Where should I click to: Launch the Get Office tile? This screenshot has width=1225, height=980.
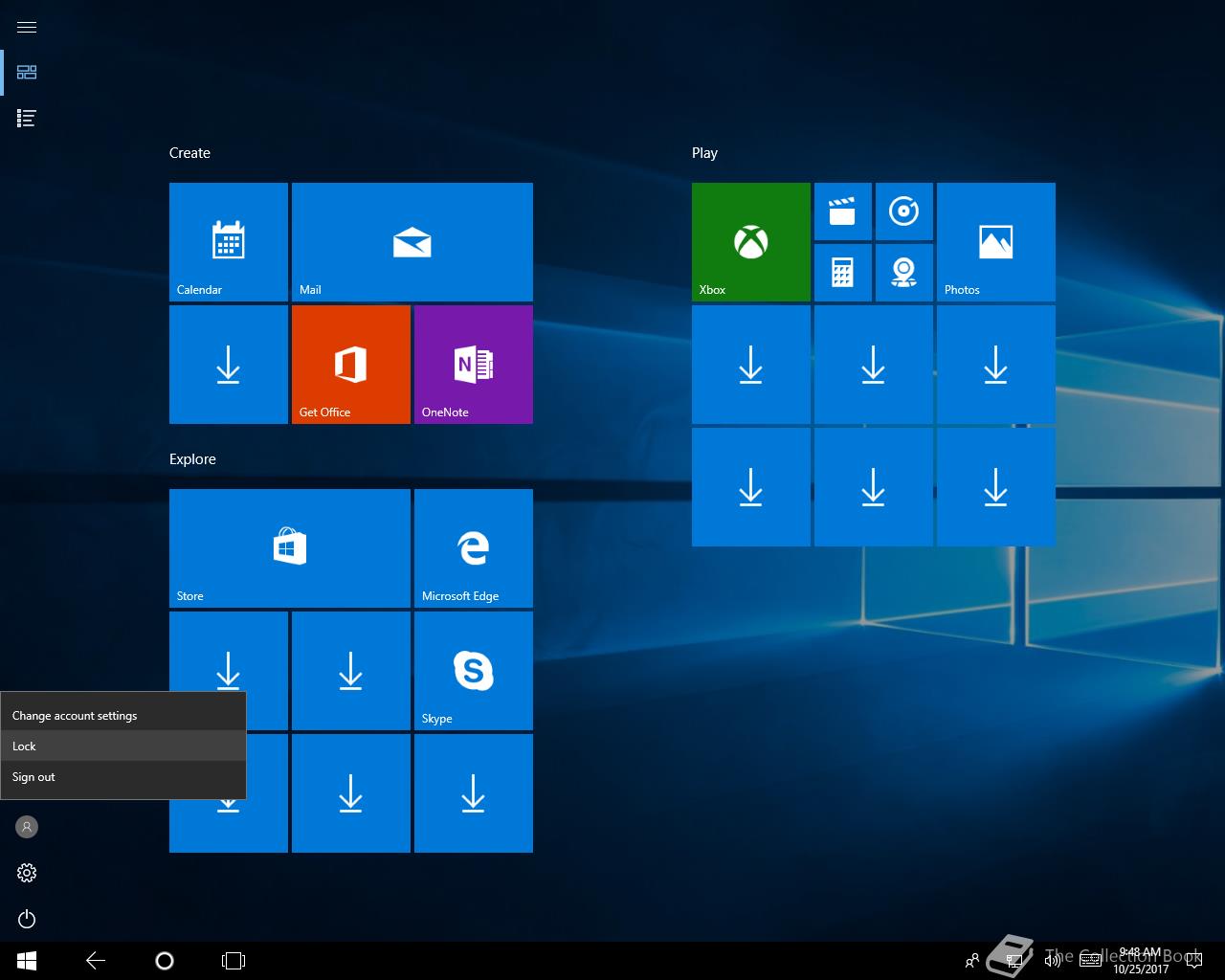351,365
